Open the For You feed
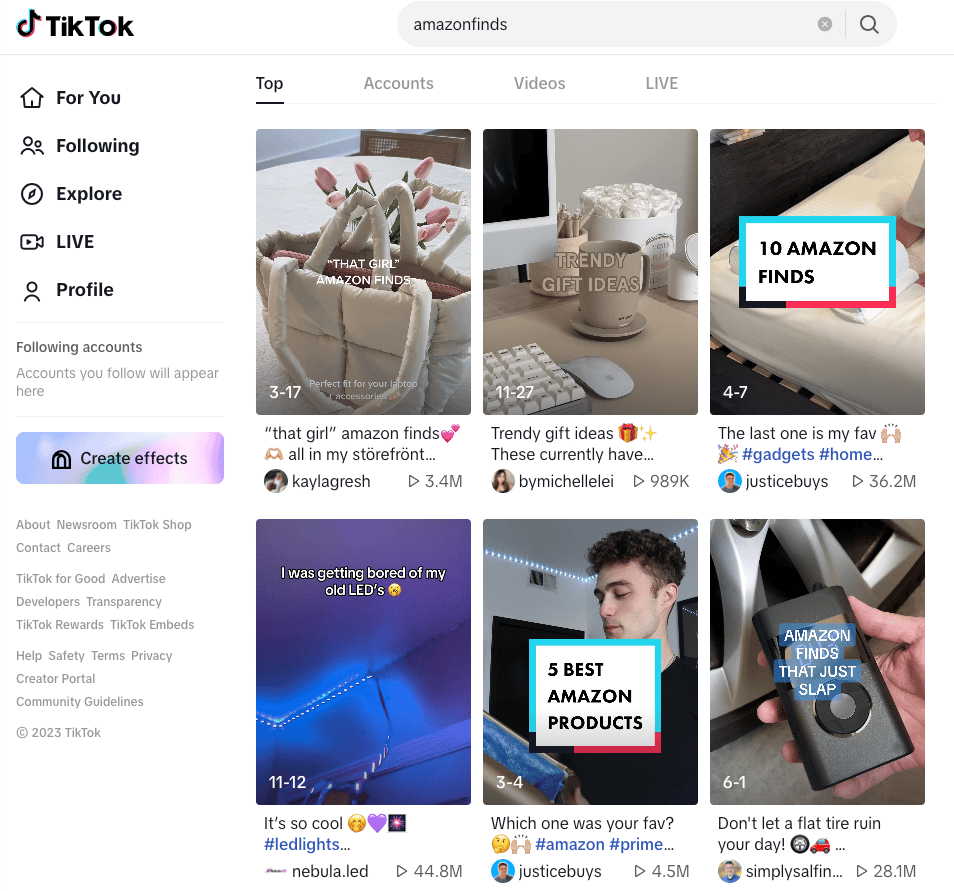 (x=71, y=97)
